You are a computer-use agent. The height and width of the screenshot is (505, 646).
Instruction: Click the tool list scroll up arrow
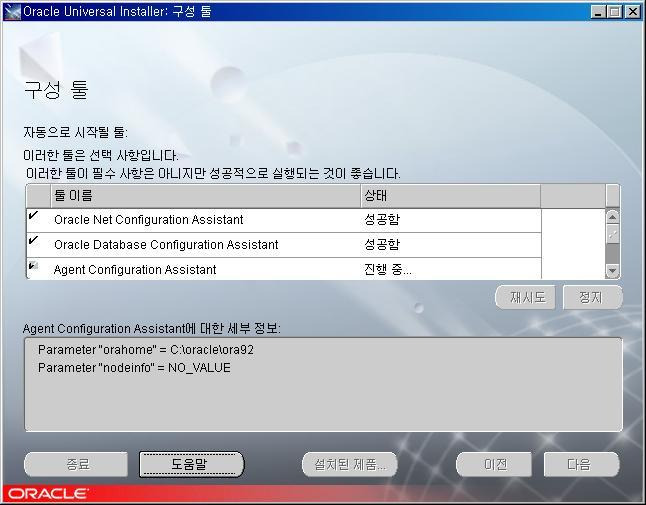click(613, 217)
